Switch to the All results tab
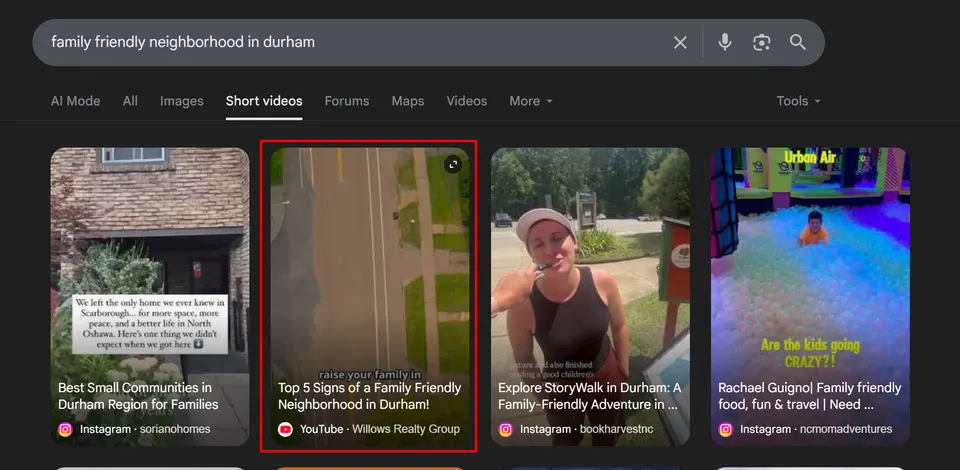Image resolution: width=960 pixels, height=470 pixels. 130,101
